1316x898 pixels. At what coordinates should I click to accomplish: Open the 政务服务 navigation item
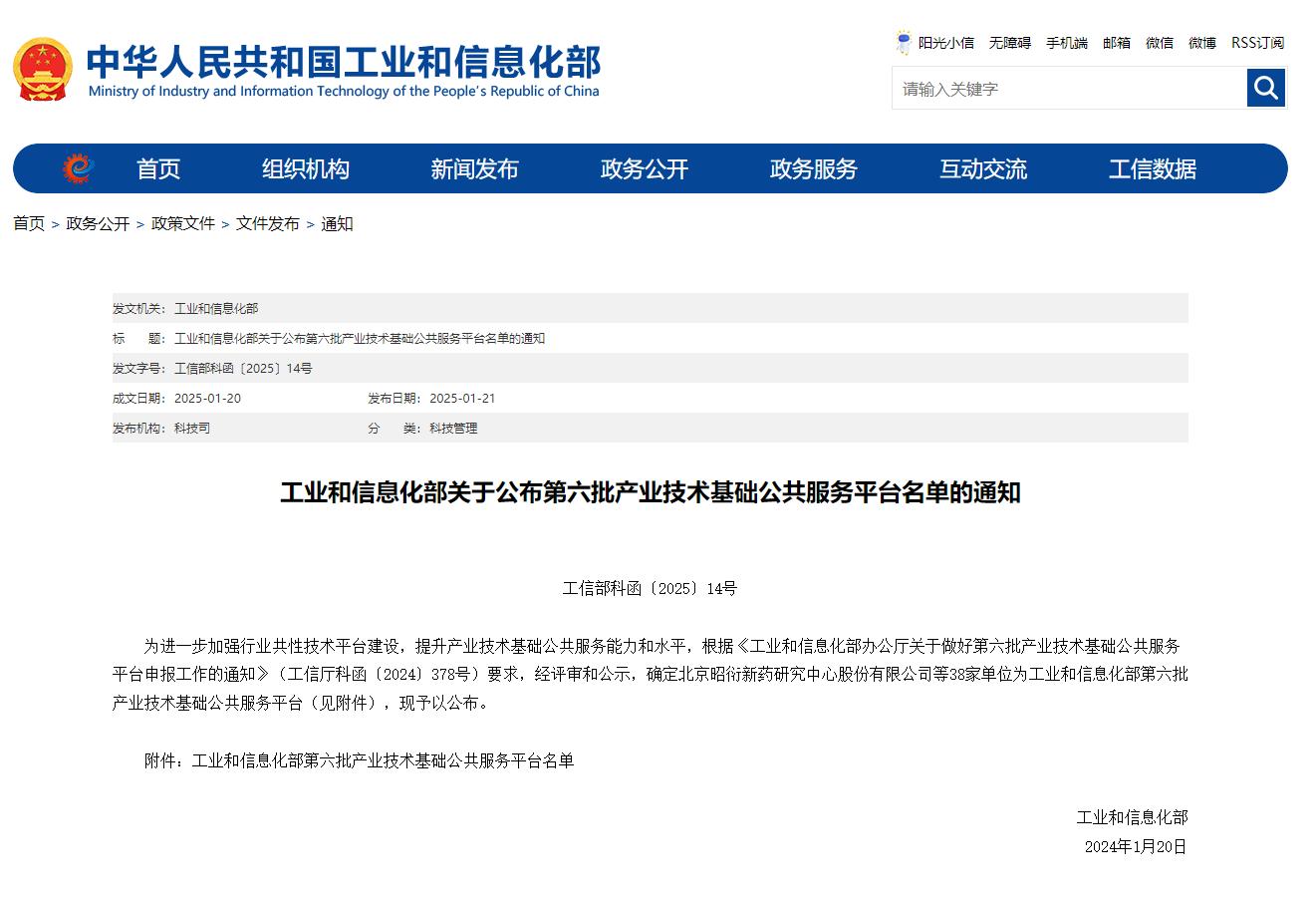[813, 169]
